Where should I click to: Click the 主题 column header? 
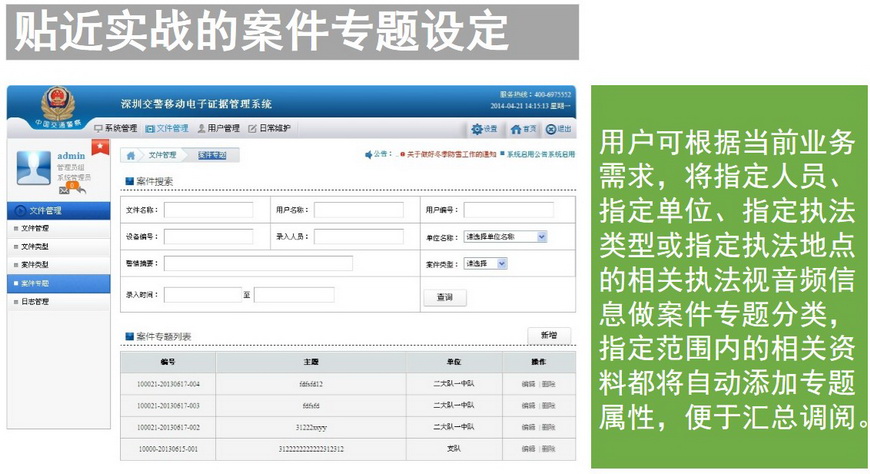pyautogui.click(x=311, y=362)
